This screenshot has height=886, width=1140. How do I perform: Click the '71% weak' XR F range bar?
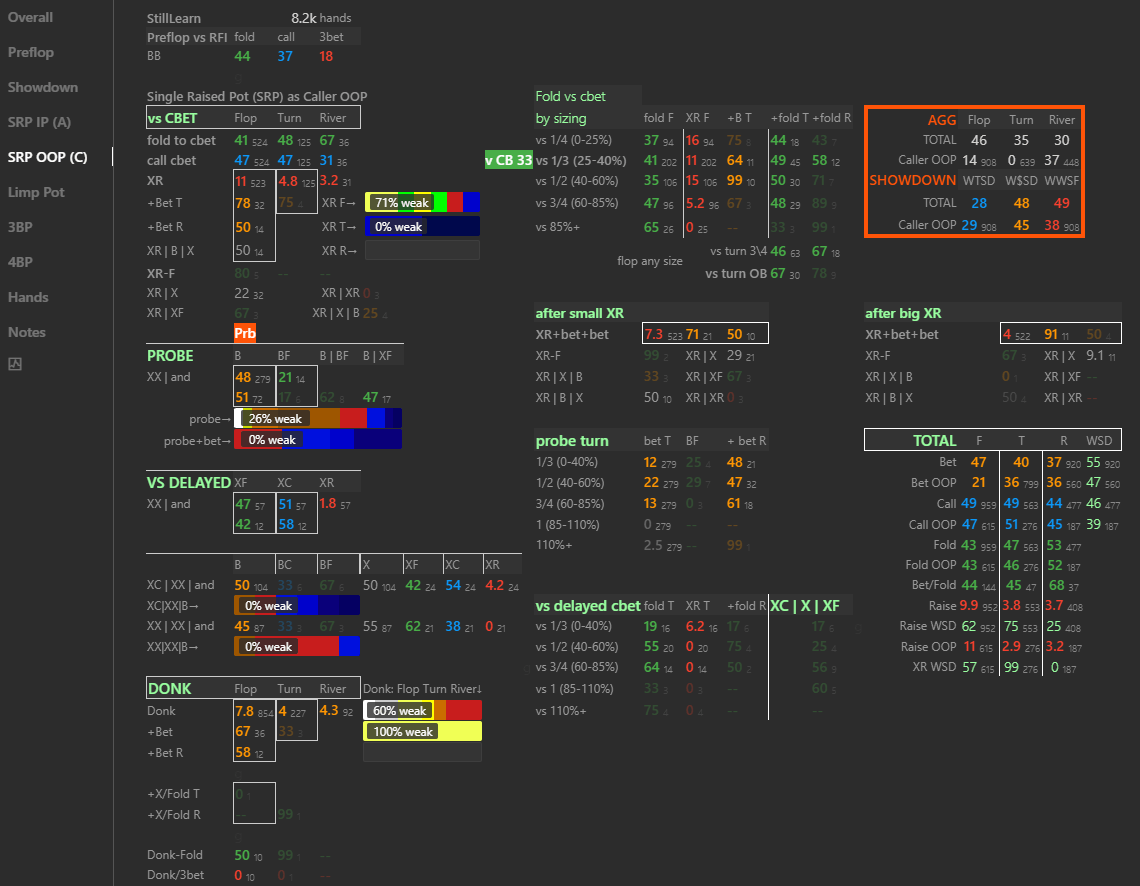click(x=422, y=202)
